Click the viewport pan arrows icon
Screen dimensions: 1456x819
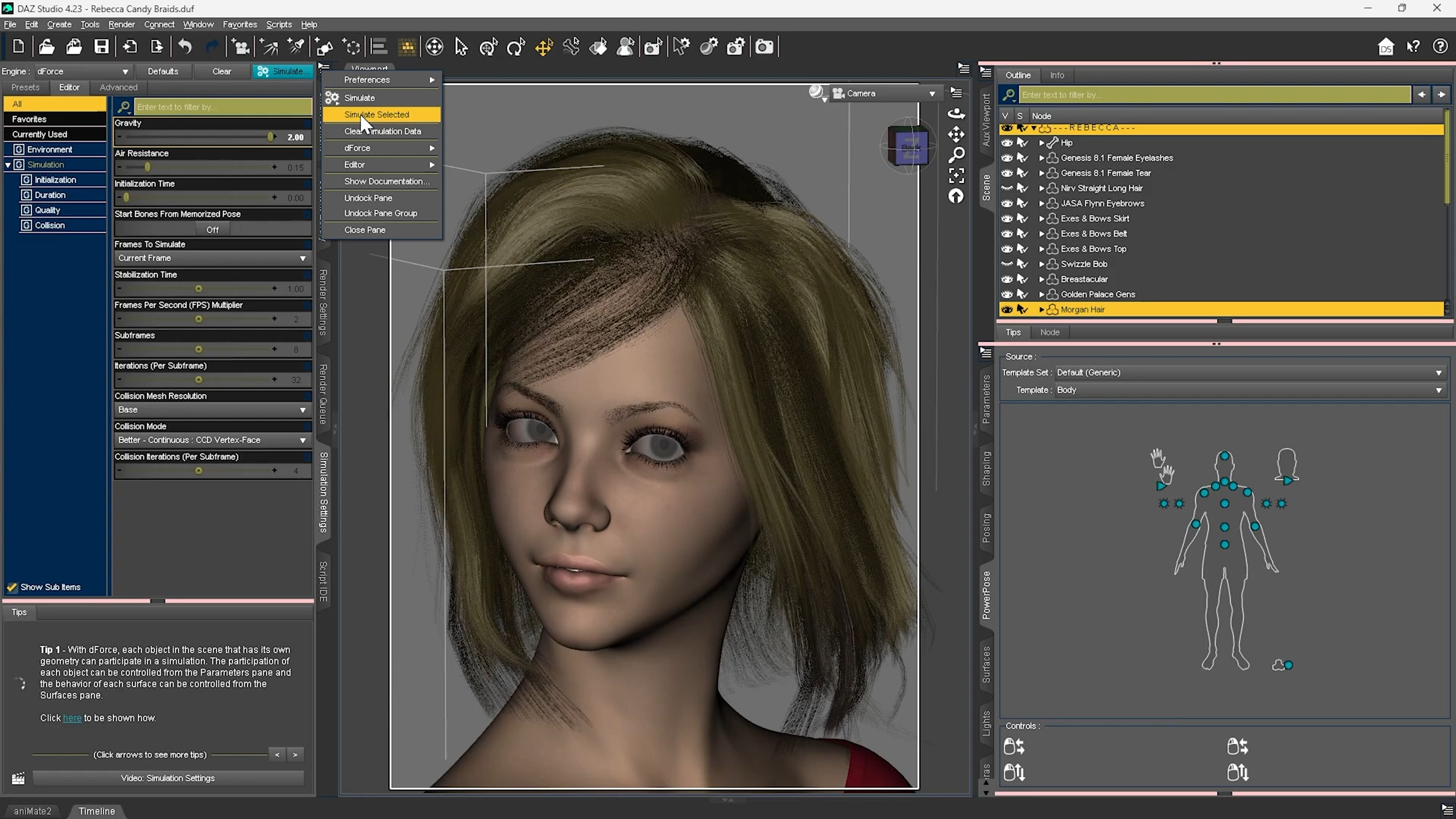(956, 134)
